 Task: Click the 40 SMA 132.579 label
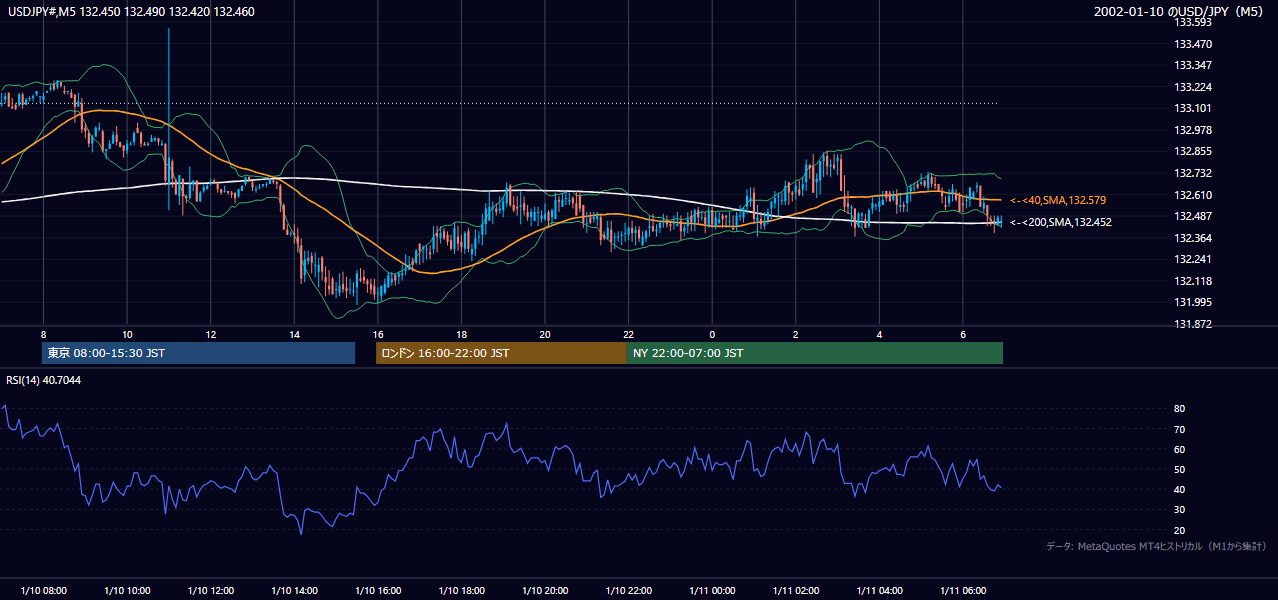(x=1058, y=200)
